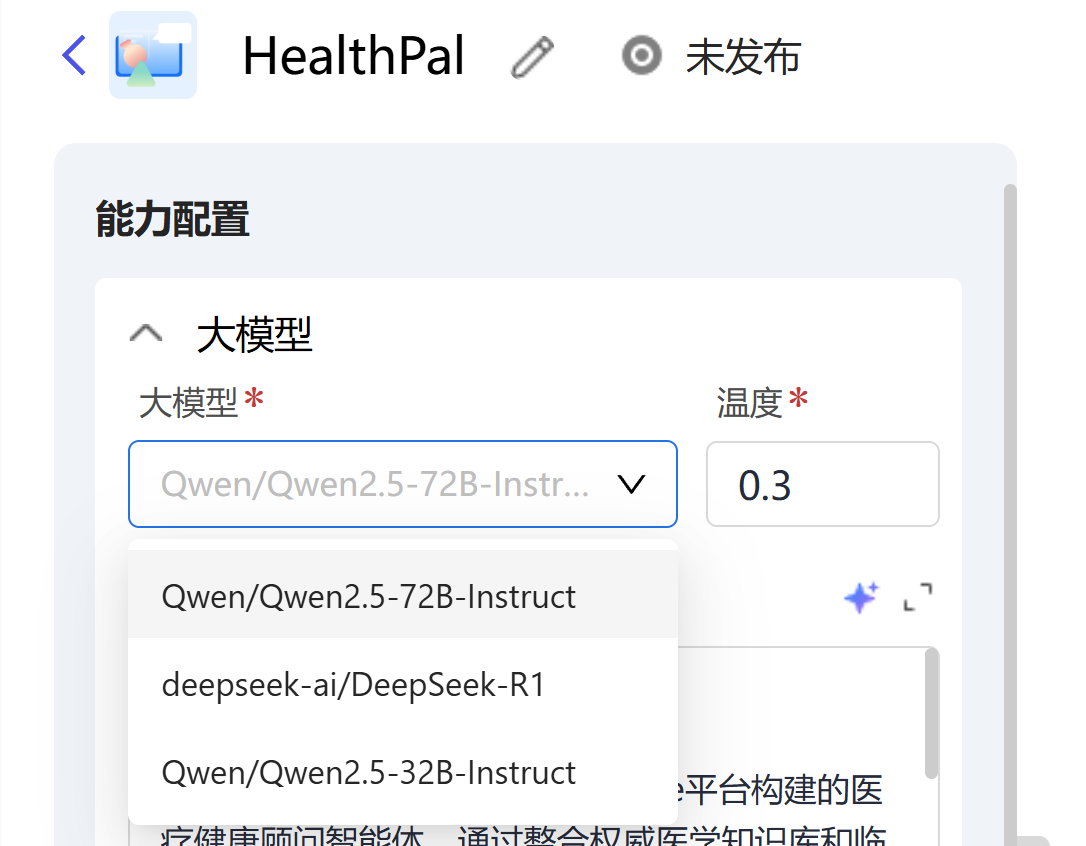Click the back arrow to leave HealthPal
Screen dimensions: 1086x846
click(72, 56)
